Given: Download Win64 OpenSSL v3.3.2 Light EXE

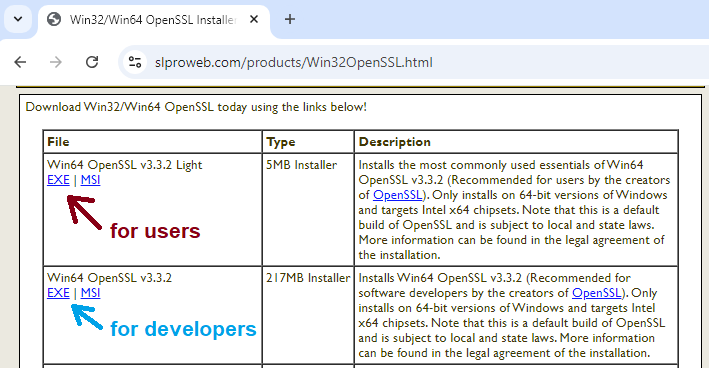Looking at the screenshot, I should pos(58,180).
